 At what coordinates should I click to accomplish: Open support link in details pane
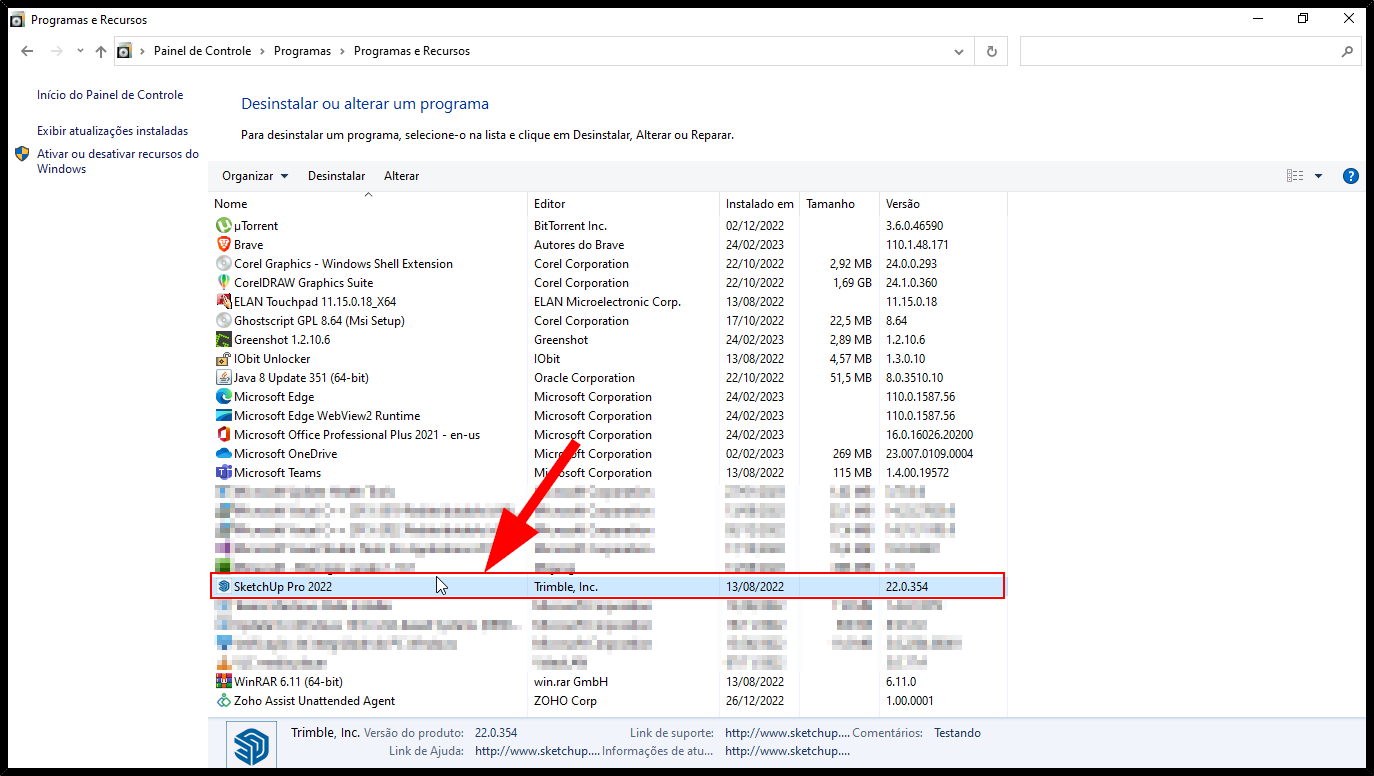click(x=787, y=733)
